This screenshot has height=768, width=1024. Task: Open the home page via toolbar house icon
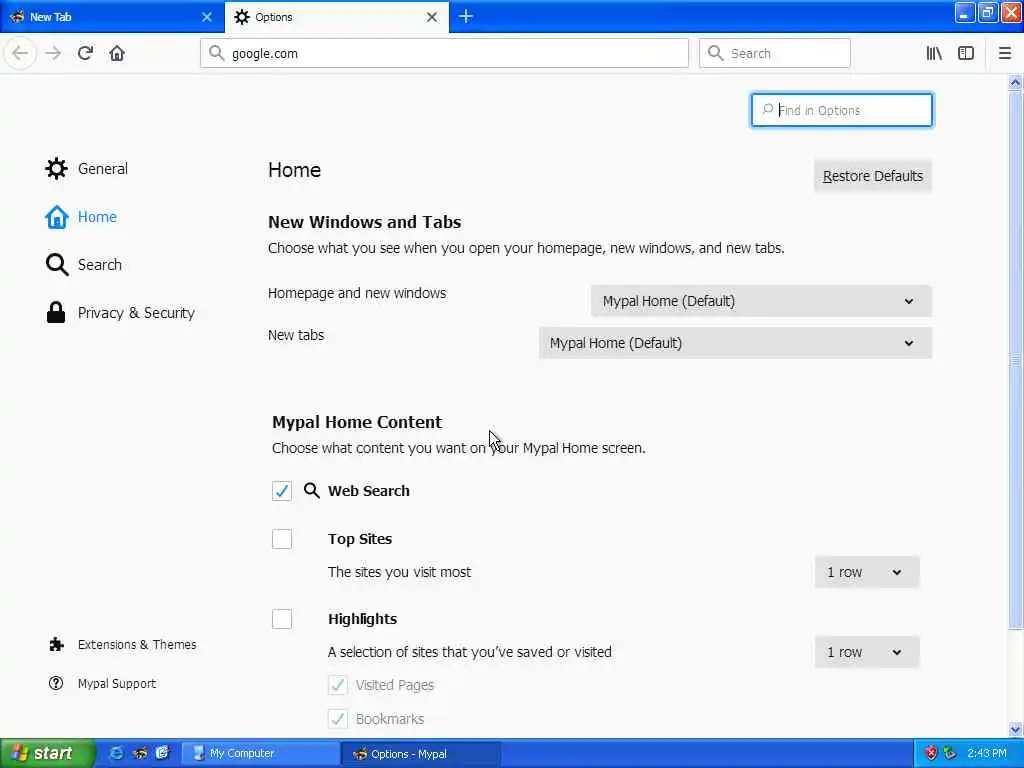[x=117, y=53]
